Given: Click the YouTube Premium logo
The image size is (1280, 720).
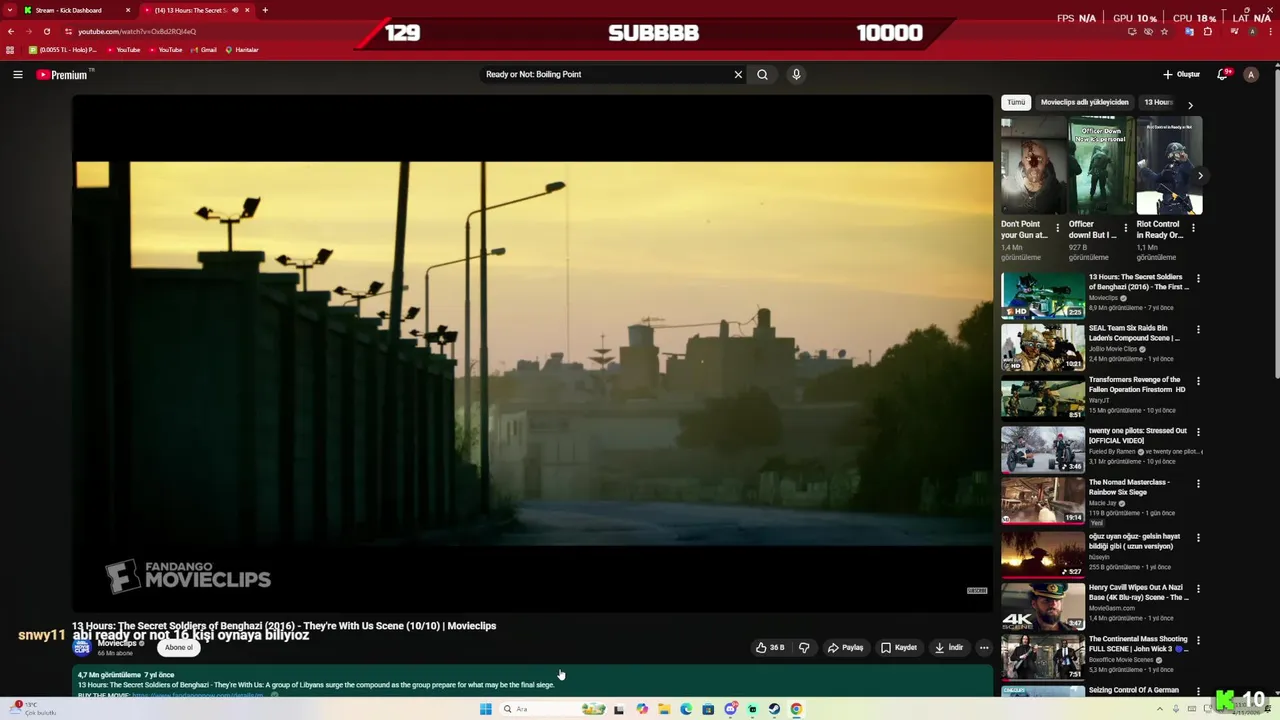Looking at the screenshot, I should coord(63,75).
